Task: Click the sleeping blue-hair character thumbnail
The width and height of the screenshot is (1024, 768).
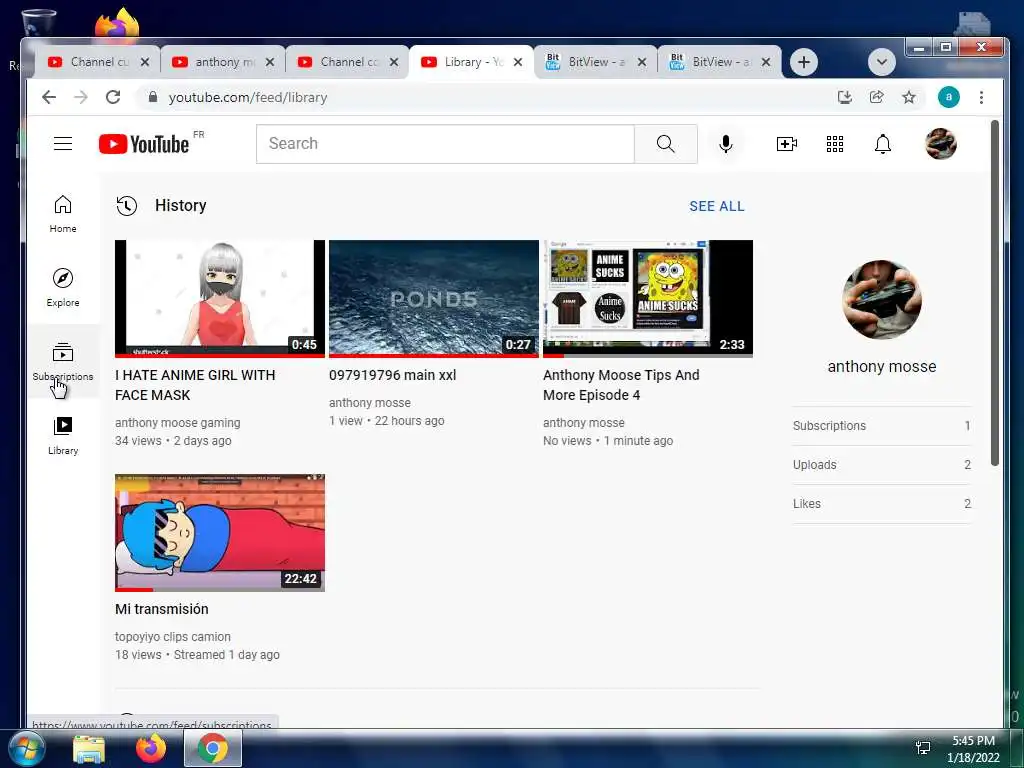Action: coord(219,533)
